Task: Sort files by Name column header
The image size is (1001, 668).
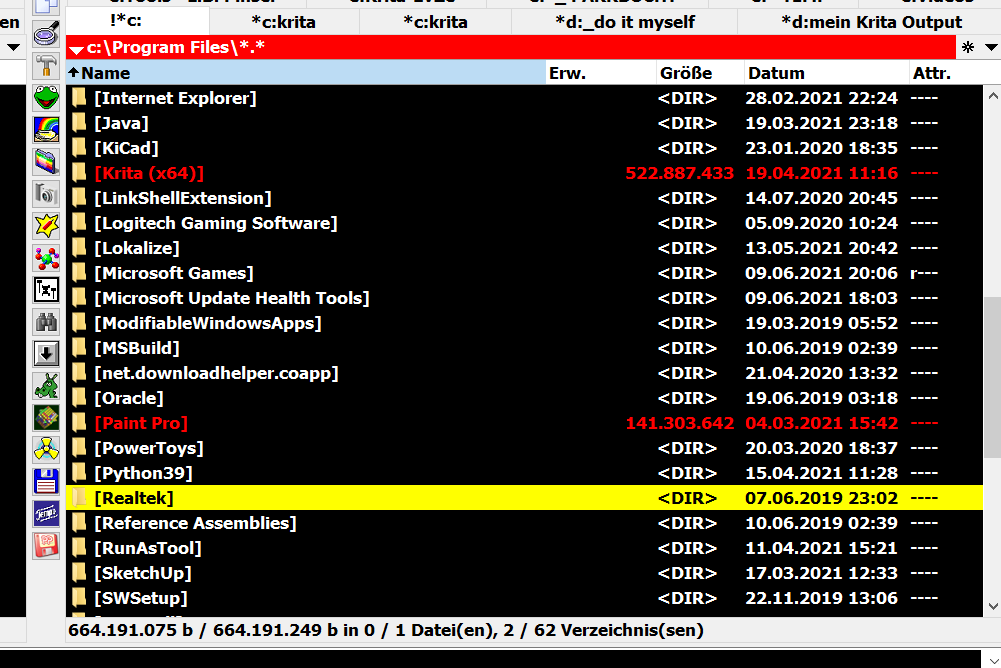Action: click(x=306, y=73)
